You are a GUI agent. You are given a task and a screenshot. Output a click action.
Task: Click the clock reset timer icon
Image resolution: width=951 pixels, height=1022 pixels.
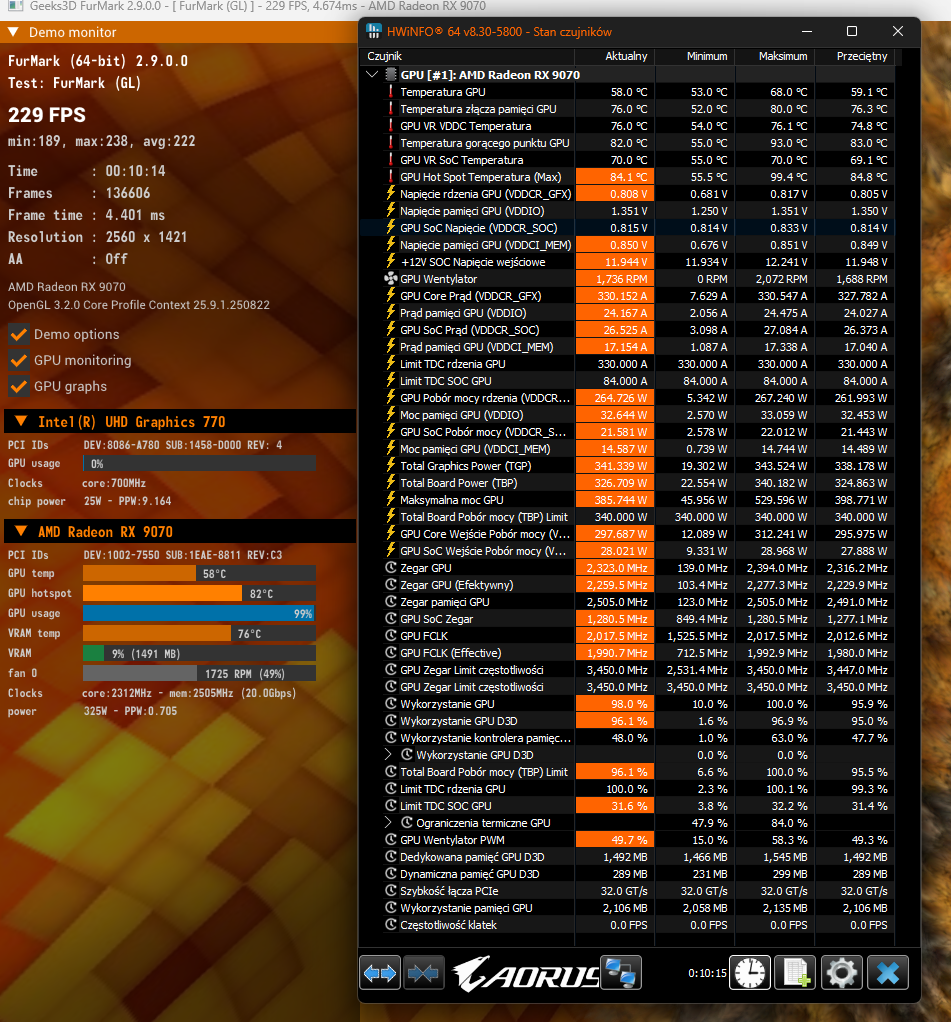pyautogui.click(x=750, y=973)
